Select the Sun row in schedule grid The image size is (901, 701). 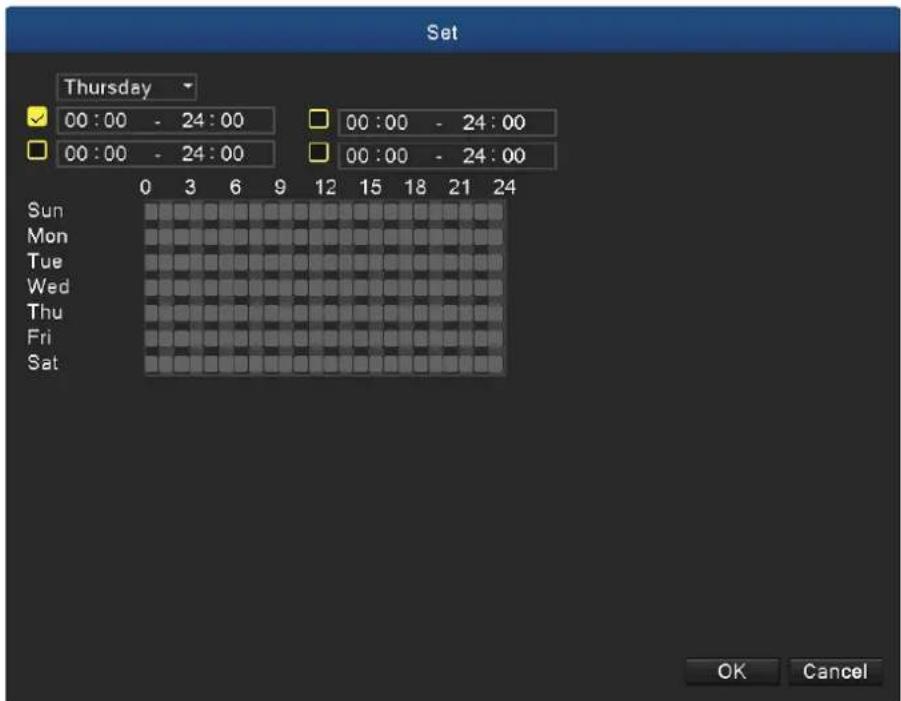(324, 211)
